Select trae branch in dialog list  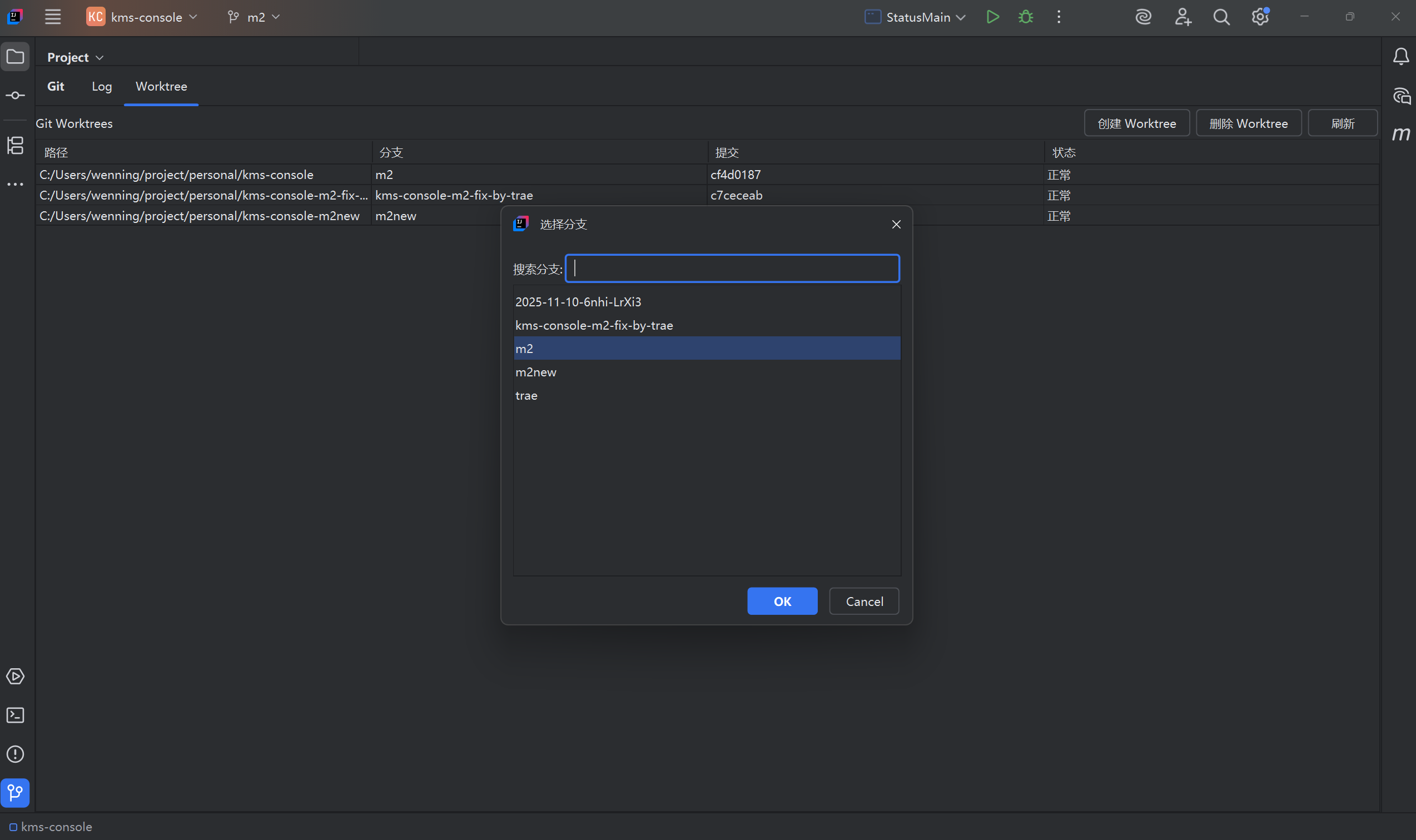coord(706,395)
